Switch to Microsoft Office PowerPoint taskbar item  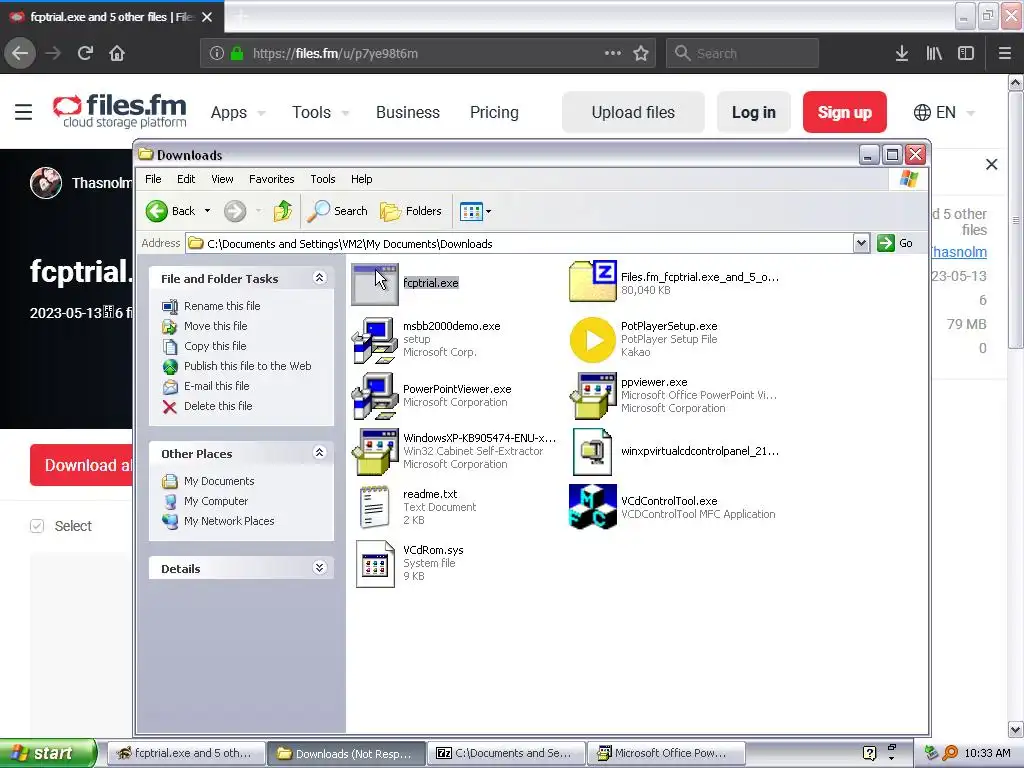pyautogui.click(x=665, y=753)
